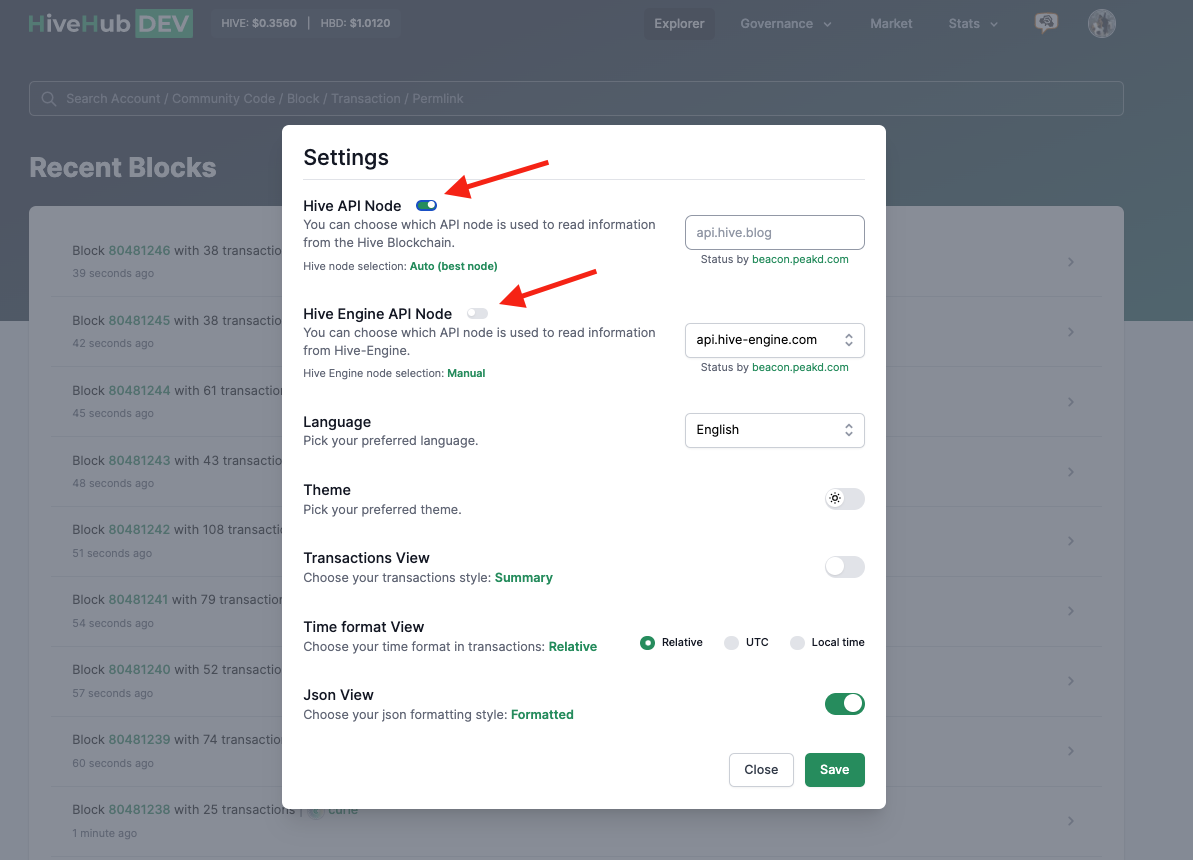Open the Market page

tap(891, 24)
